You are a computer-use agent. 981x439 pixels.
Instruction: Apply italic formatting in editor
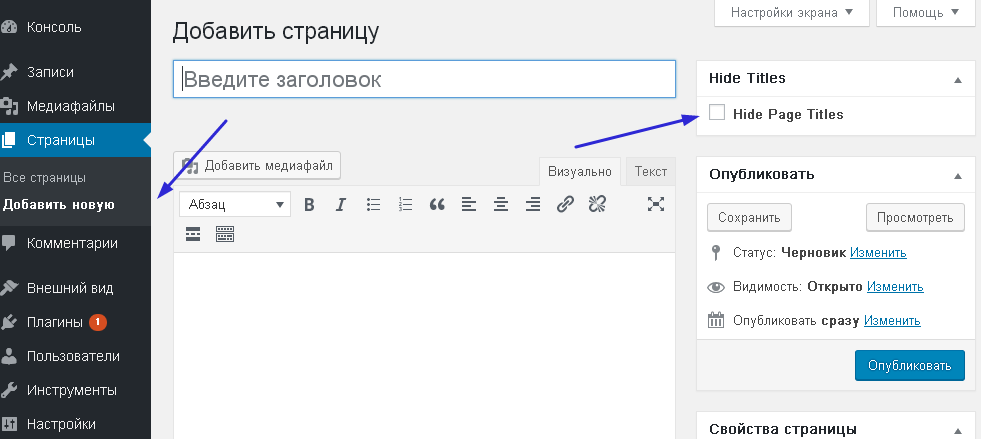pos(341,204)
